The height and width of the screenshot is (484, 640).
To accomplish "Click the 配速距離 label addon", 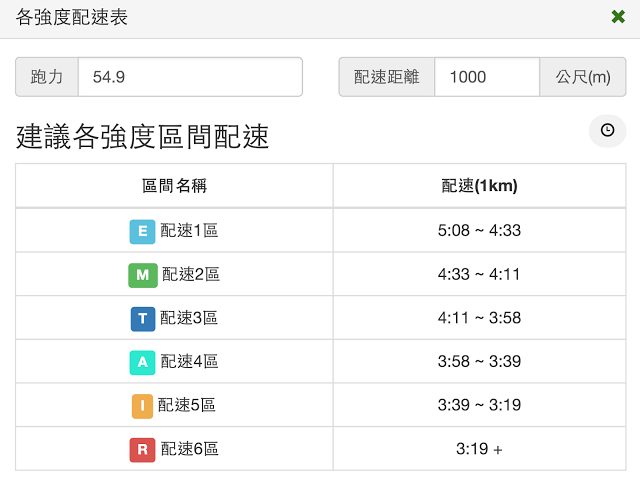I will pyautogui.click(x=387, y=77).
